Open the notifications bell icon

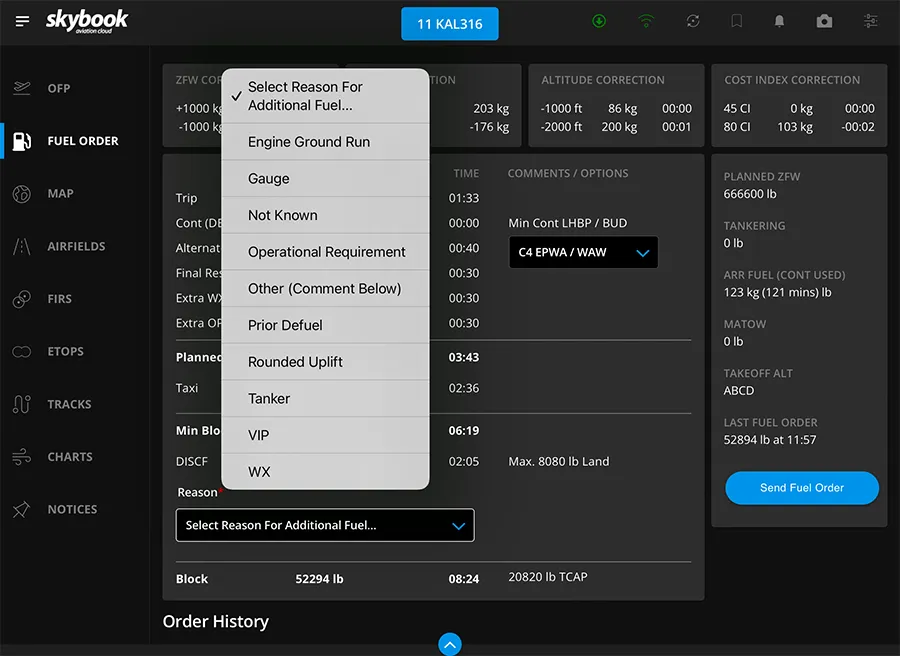click(780, 21)
